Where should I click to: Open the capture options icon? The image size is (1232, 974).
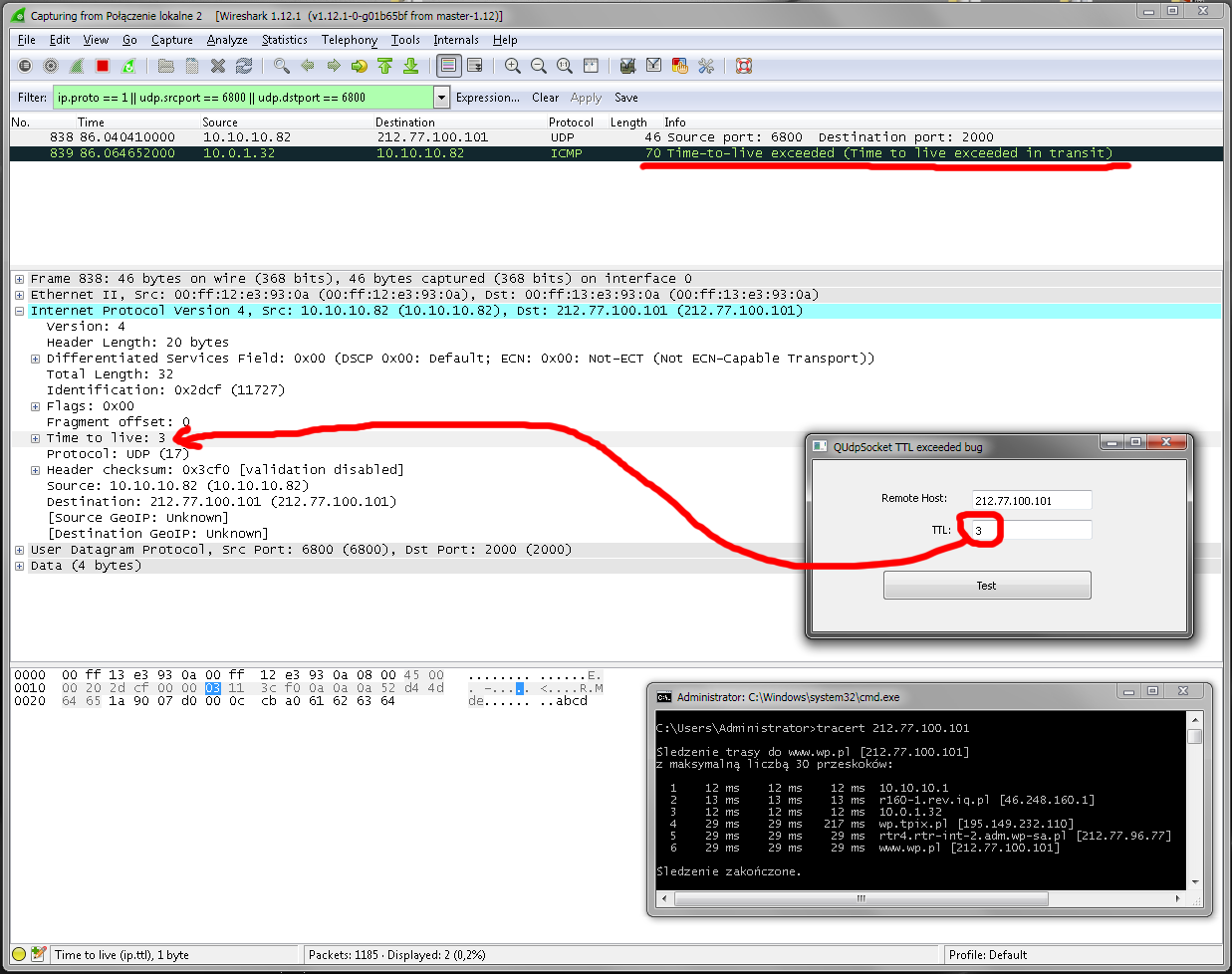pyautogui.click(x=51, y=66)
